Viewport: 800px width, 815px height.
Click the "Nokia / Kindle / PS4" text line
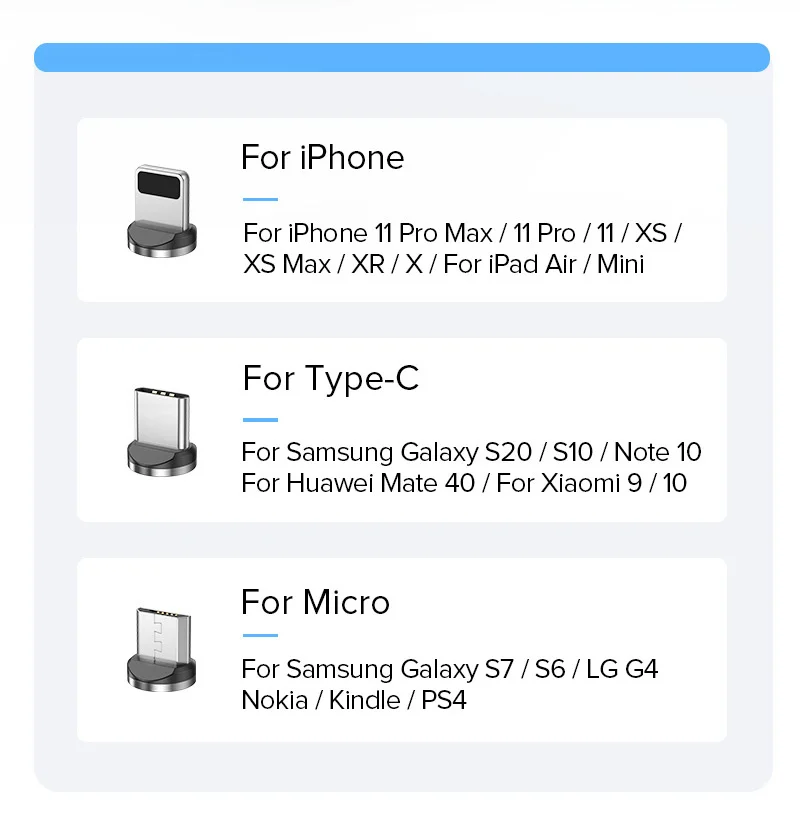coord(354,700)
